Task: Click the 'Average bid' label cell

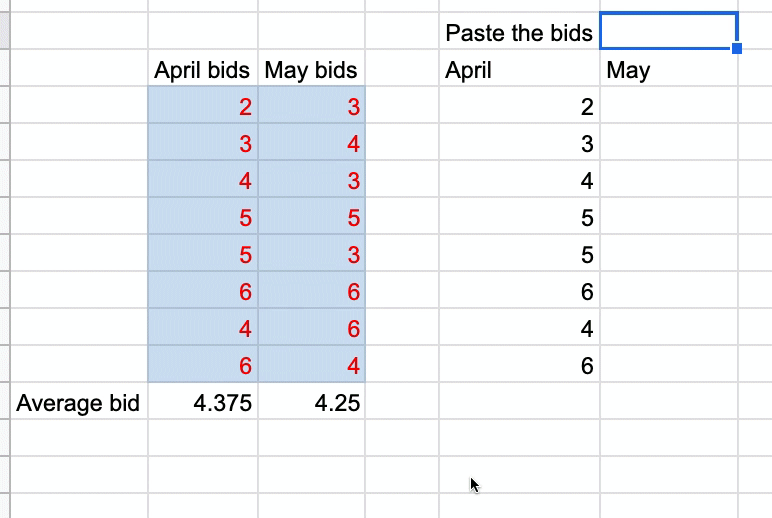Action: (78, 403)
